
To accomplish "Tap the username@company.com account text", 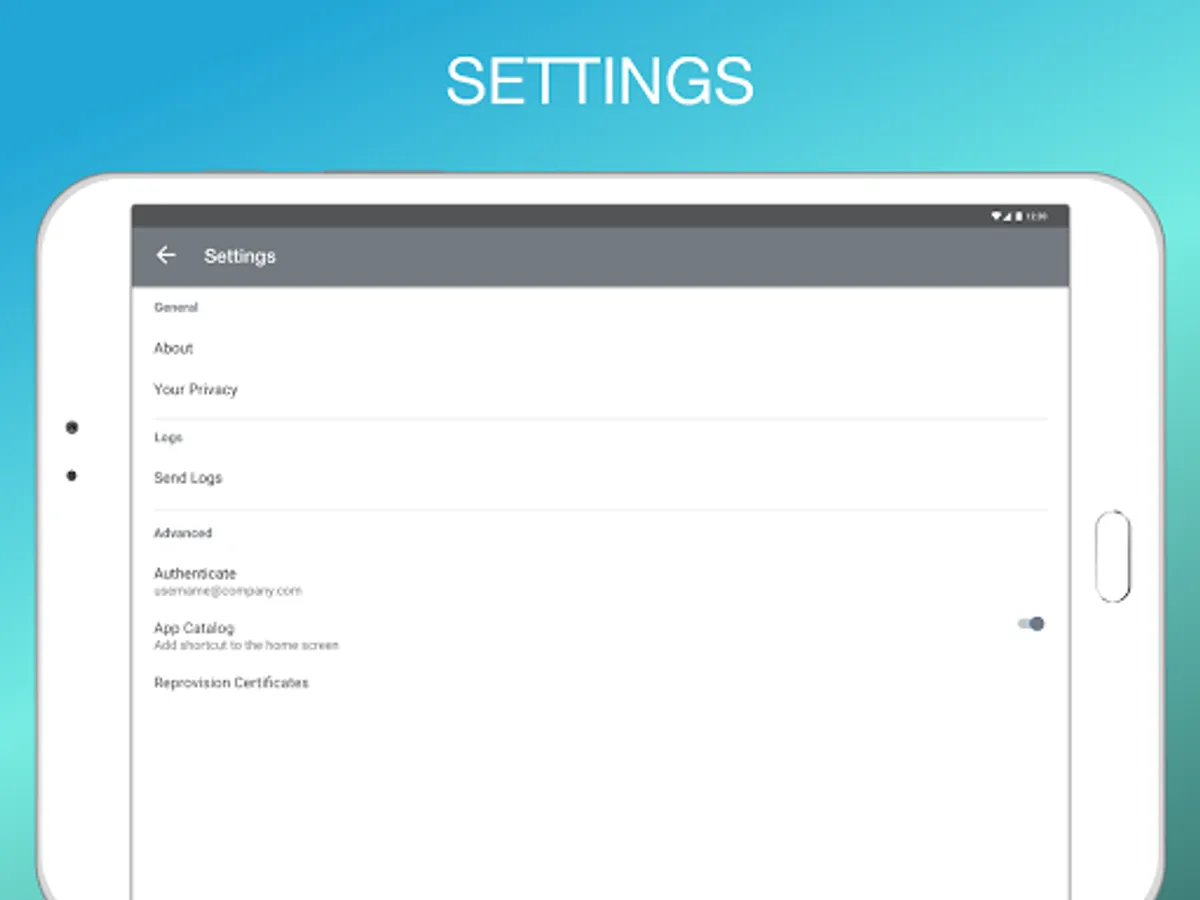I will point(228,591).
